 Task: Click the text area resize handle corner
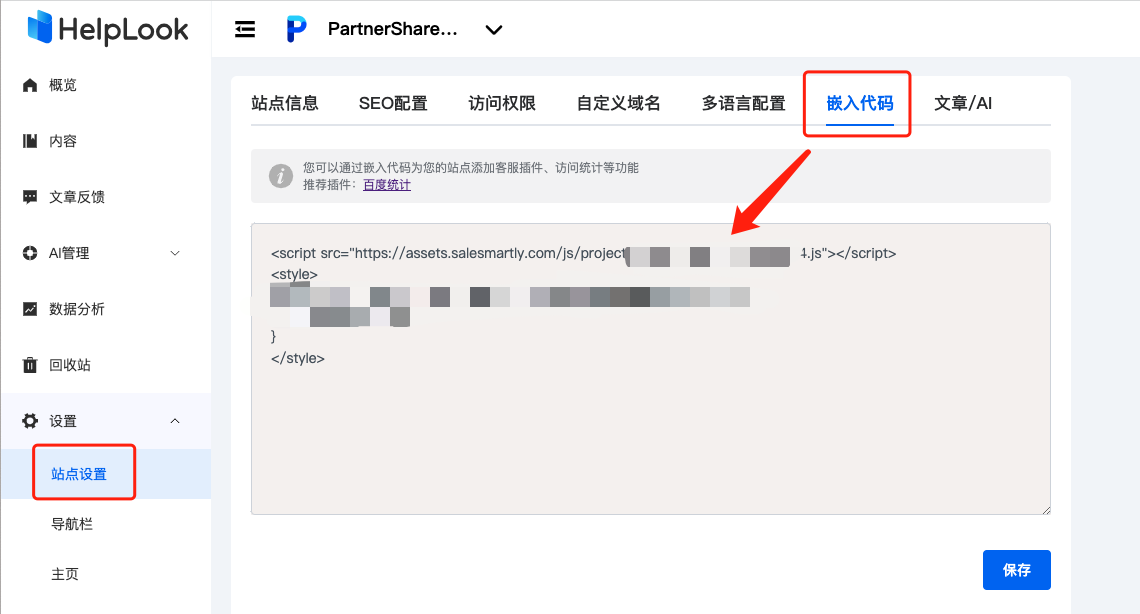point(1045,509)
